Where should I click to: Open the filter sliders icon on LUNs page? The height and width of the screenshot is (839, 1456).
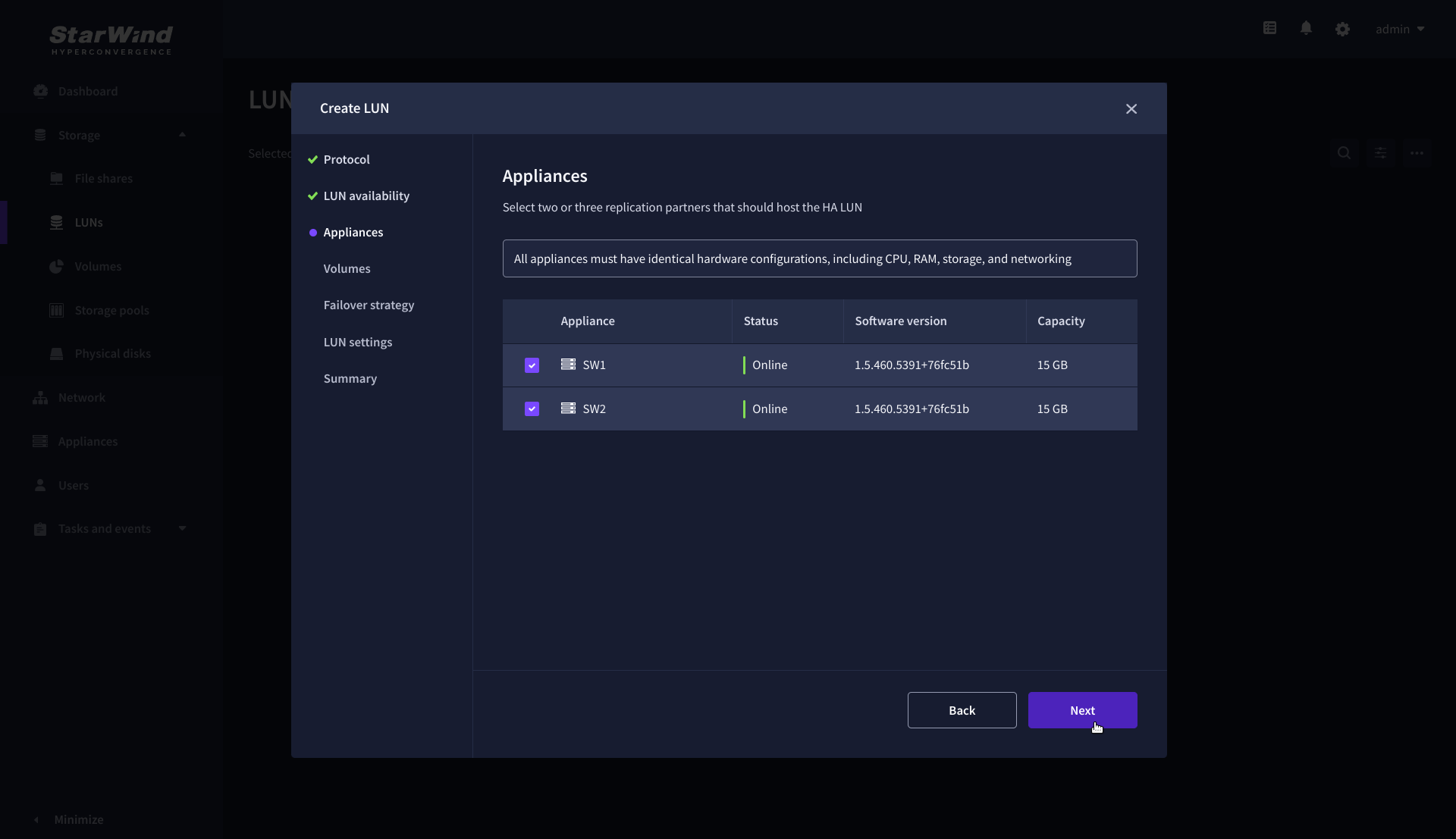(1380, 153)
